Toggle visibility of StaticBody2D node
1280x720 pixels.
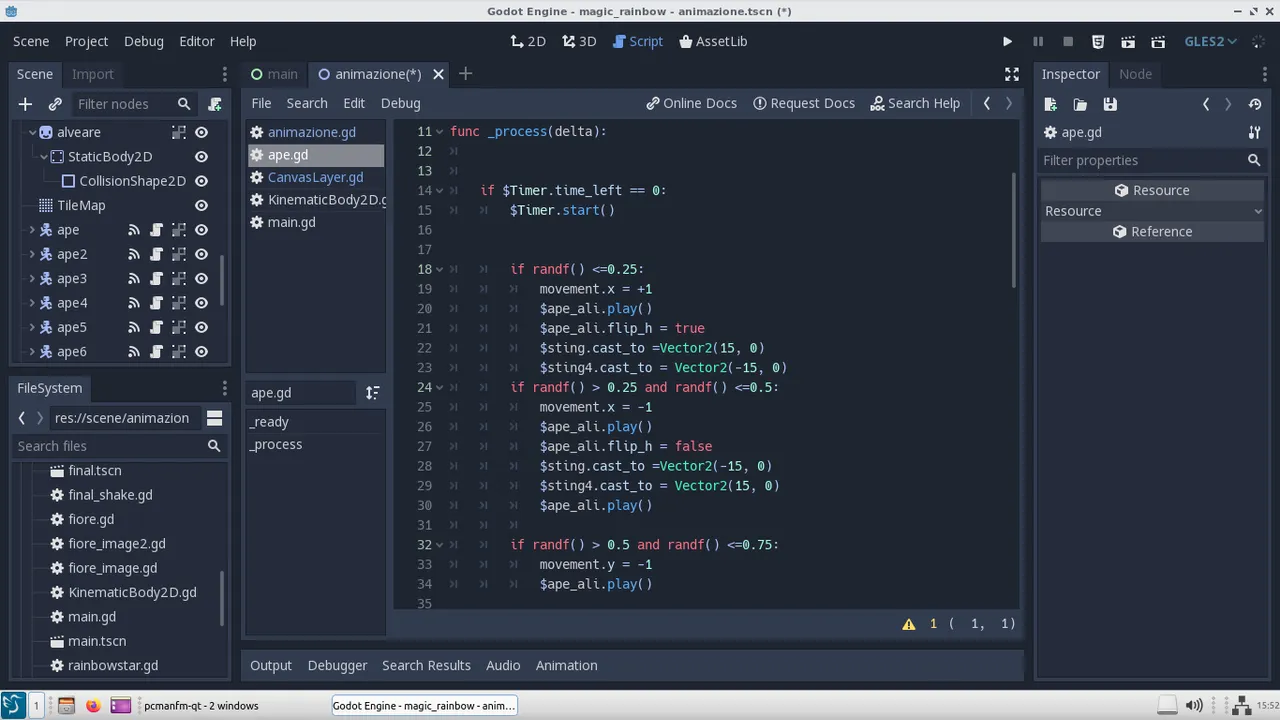coord(201,157)
